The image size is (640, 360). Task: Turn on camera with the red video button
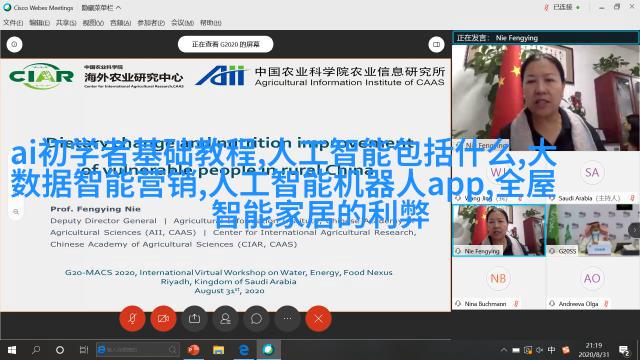163,319
